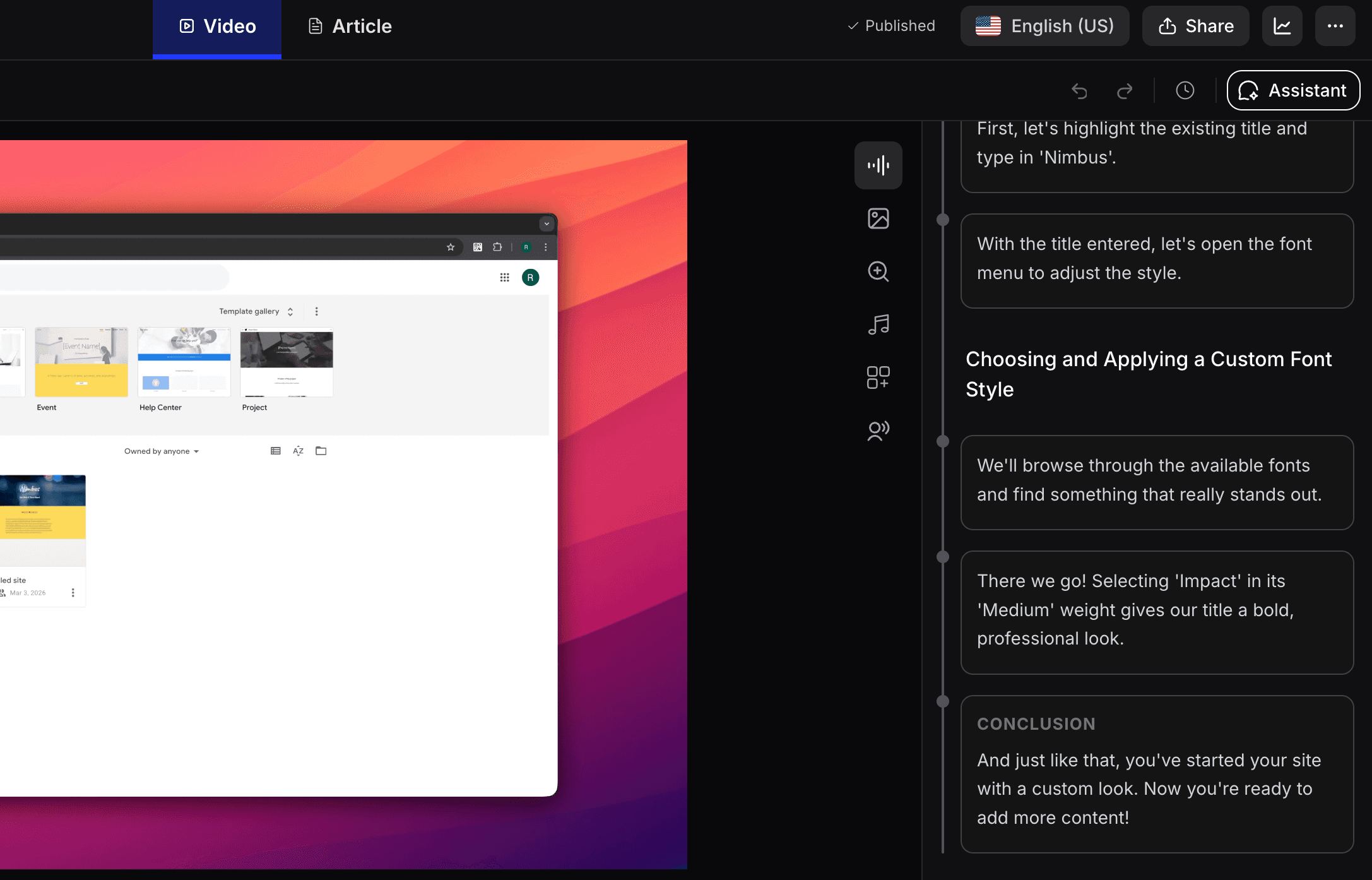This screenshot has height=880, width=1372.
Task: Open the add elements grid icon
Action: tap(878, 378)
